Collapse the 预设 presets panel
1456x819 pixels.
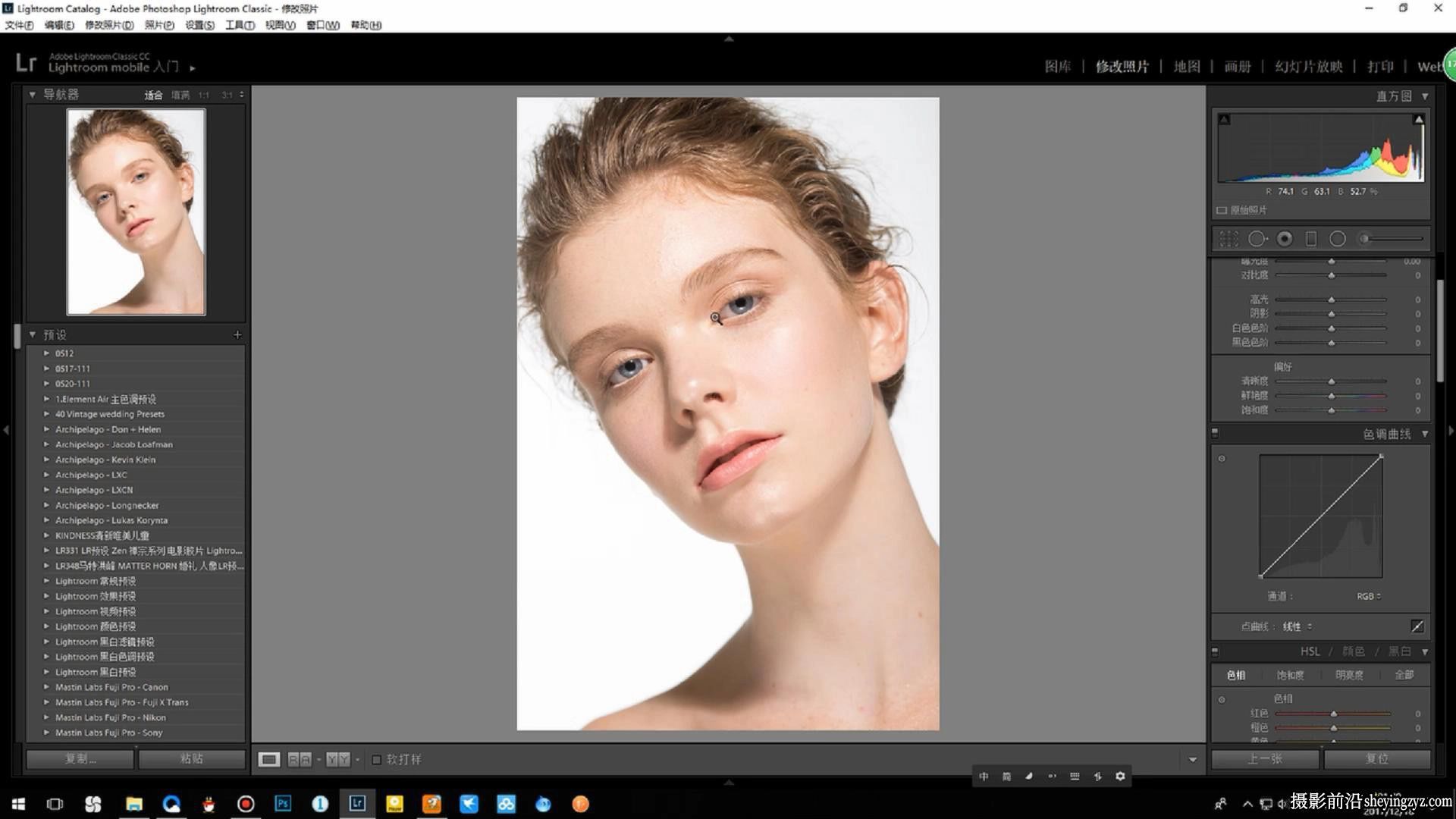point(33,334)
